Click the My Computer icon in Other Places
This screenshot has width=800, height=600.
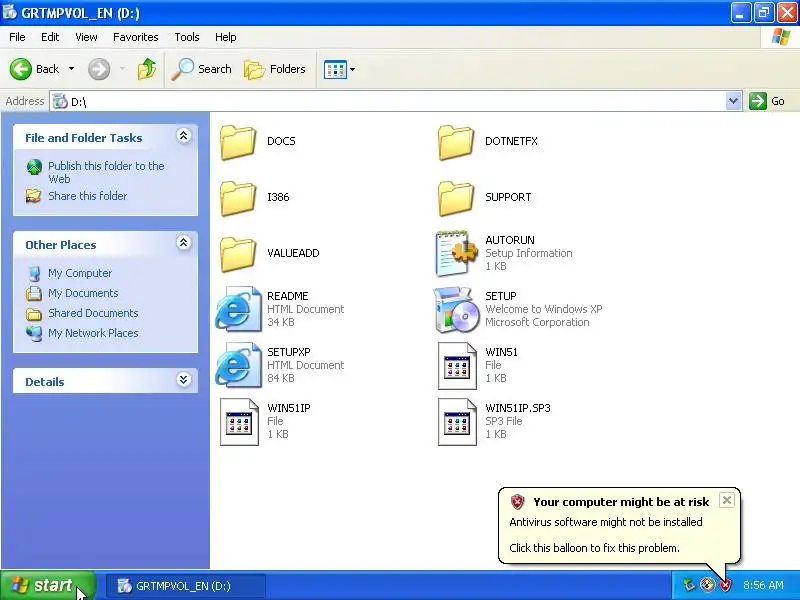tap(34, 273)
